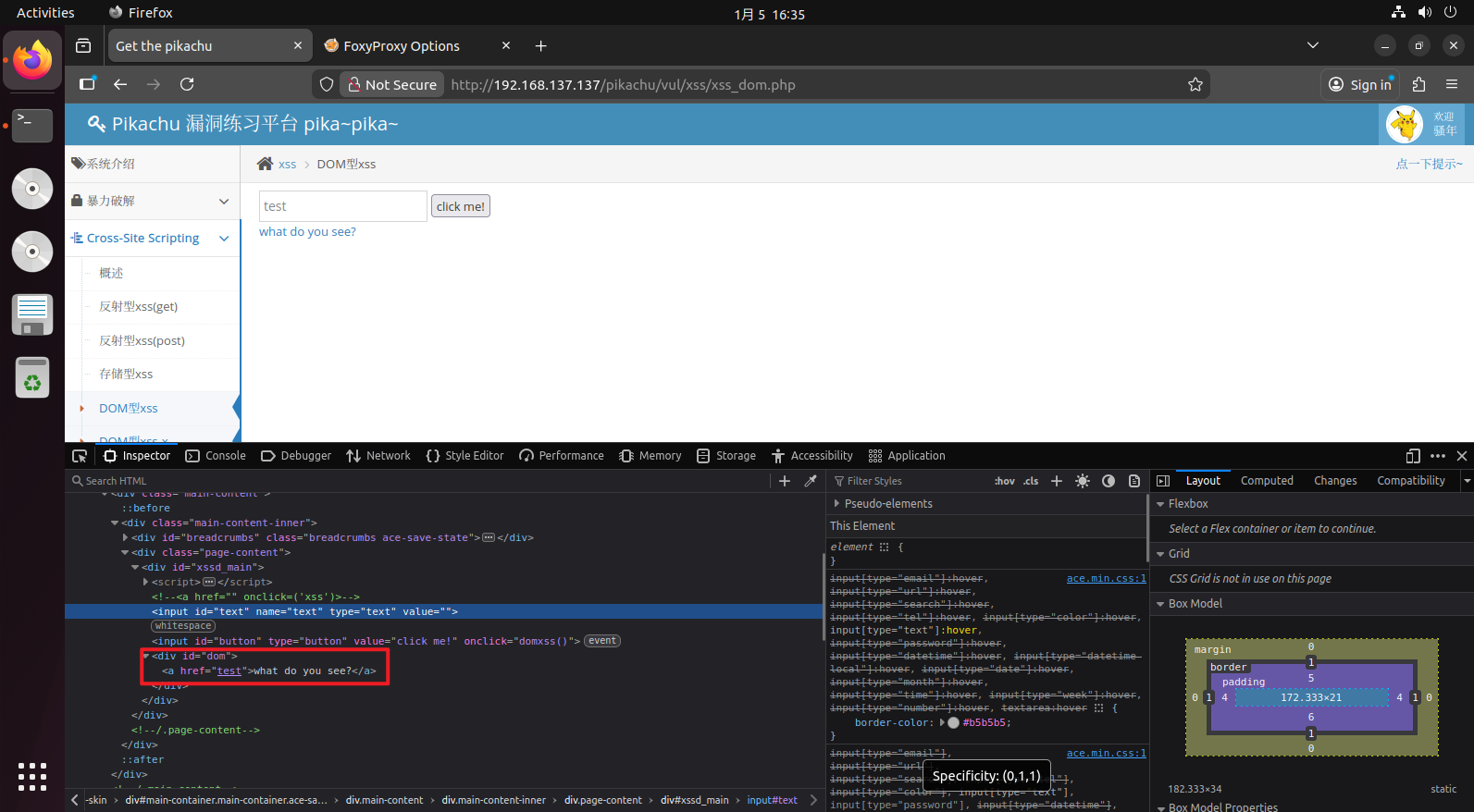Screen dimensions: 1474x812
Task: Open the 'what do you see?' link
Action: [307, 231]
